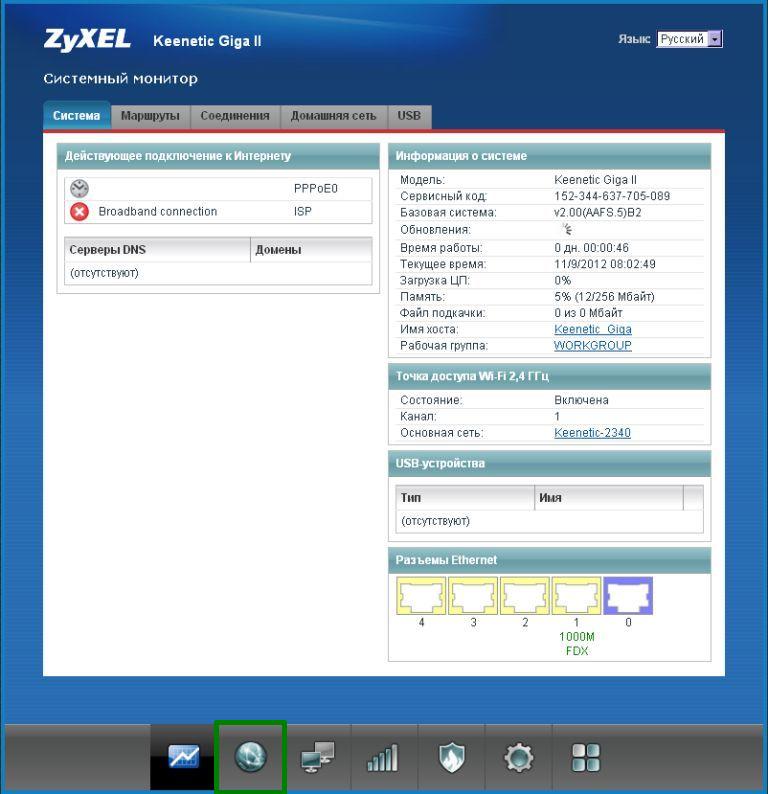The width and height of the screenshot is (768, 794).
Task: Open the System Monitor chart icon
Action: [x=183, y=757]
